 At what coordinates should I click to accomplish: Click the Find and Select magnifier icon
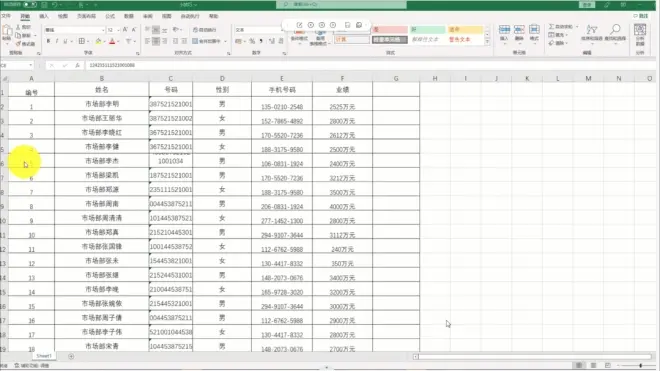[x=615, y=33]
